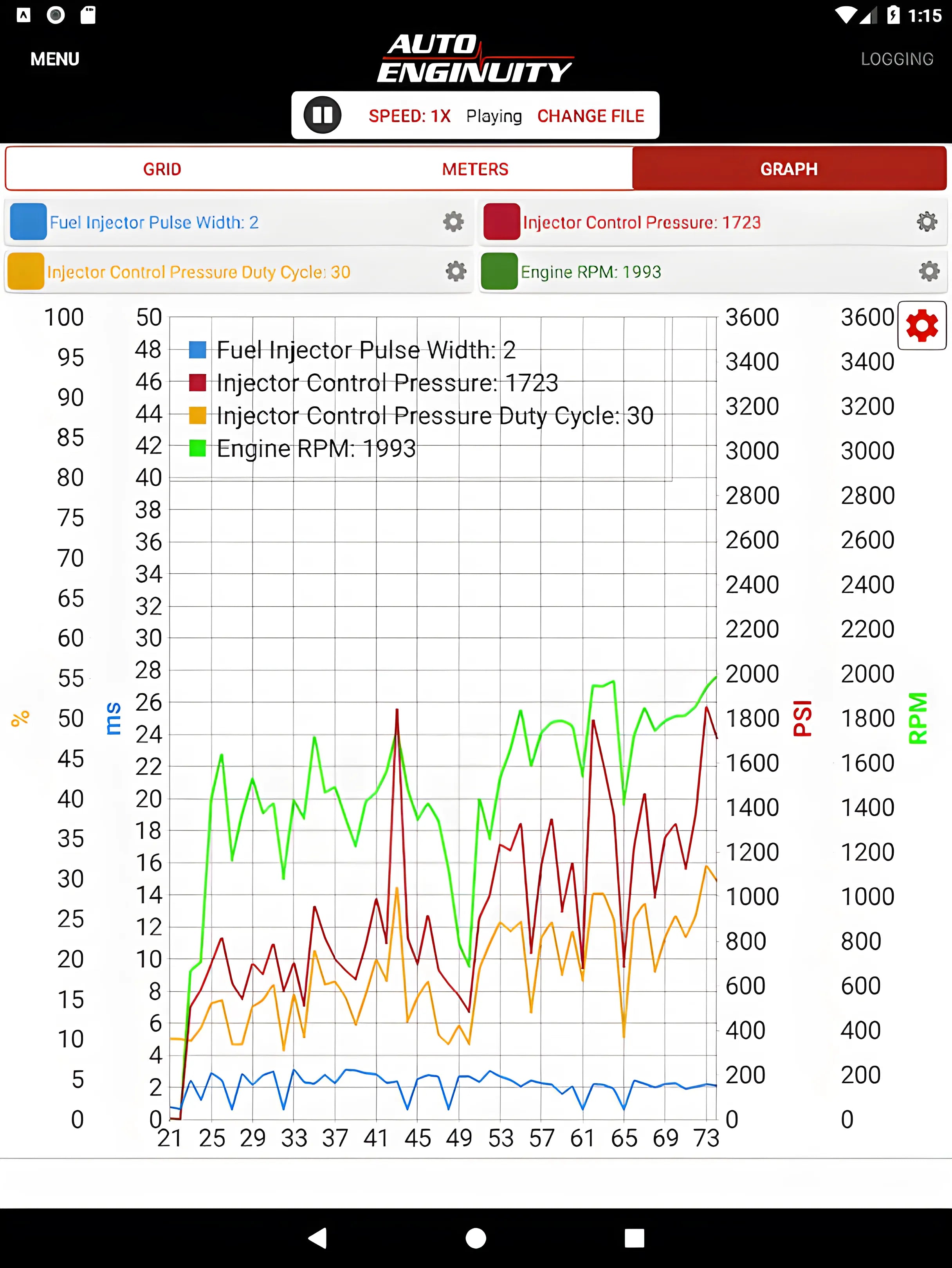The height and width of the screenshot is (1268, 952).
Task: Change playback speed via SPEED: 1X
Action: point(409,116)
